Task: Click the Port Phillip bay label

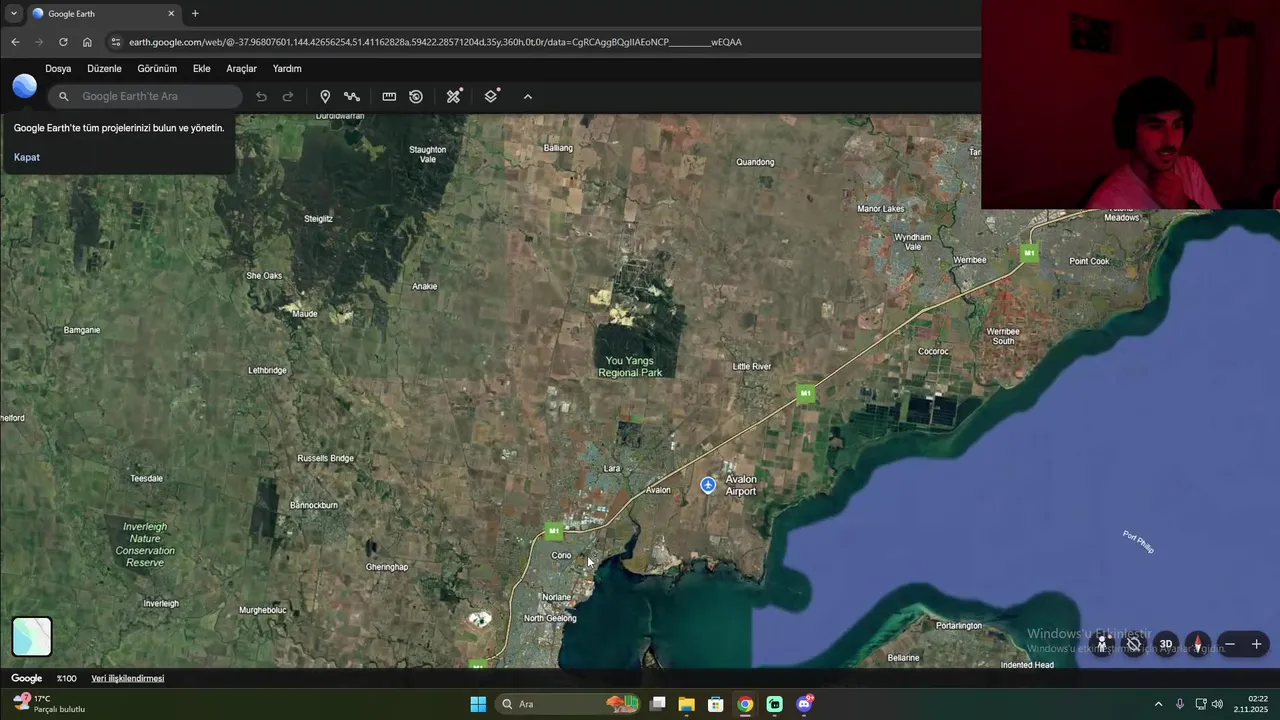Action: tap(1138, 542)
